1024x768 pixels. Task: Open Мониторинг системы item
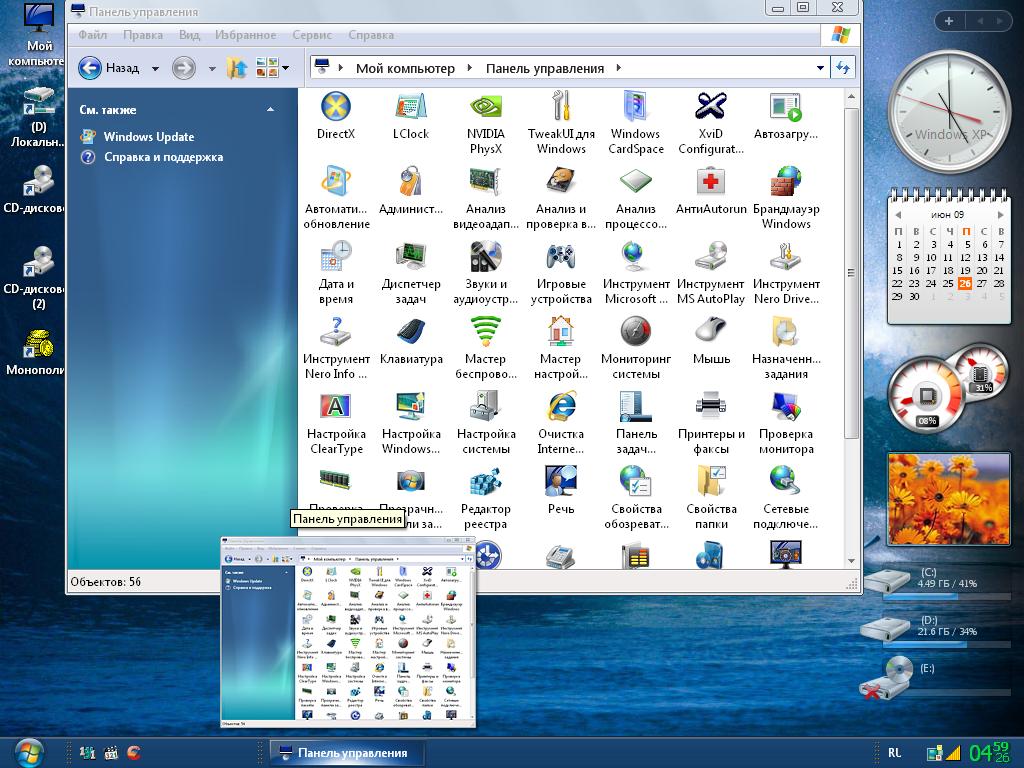pyautogui.click(x=635, y=348)
